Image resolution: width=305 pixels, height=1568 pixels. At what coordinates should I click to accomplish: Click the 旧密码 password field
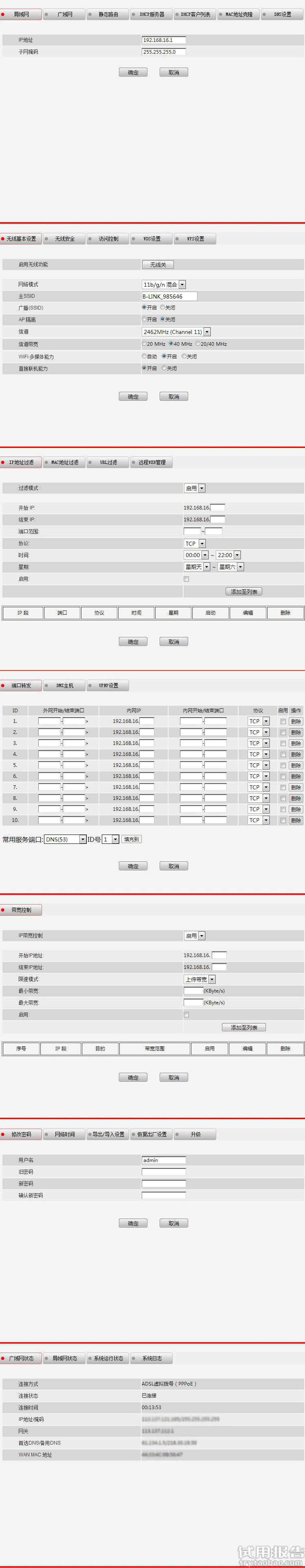pos(164,1172)
